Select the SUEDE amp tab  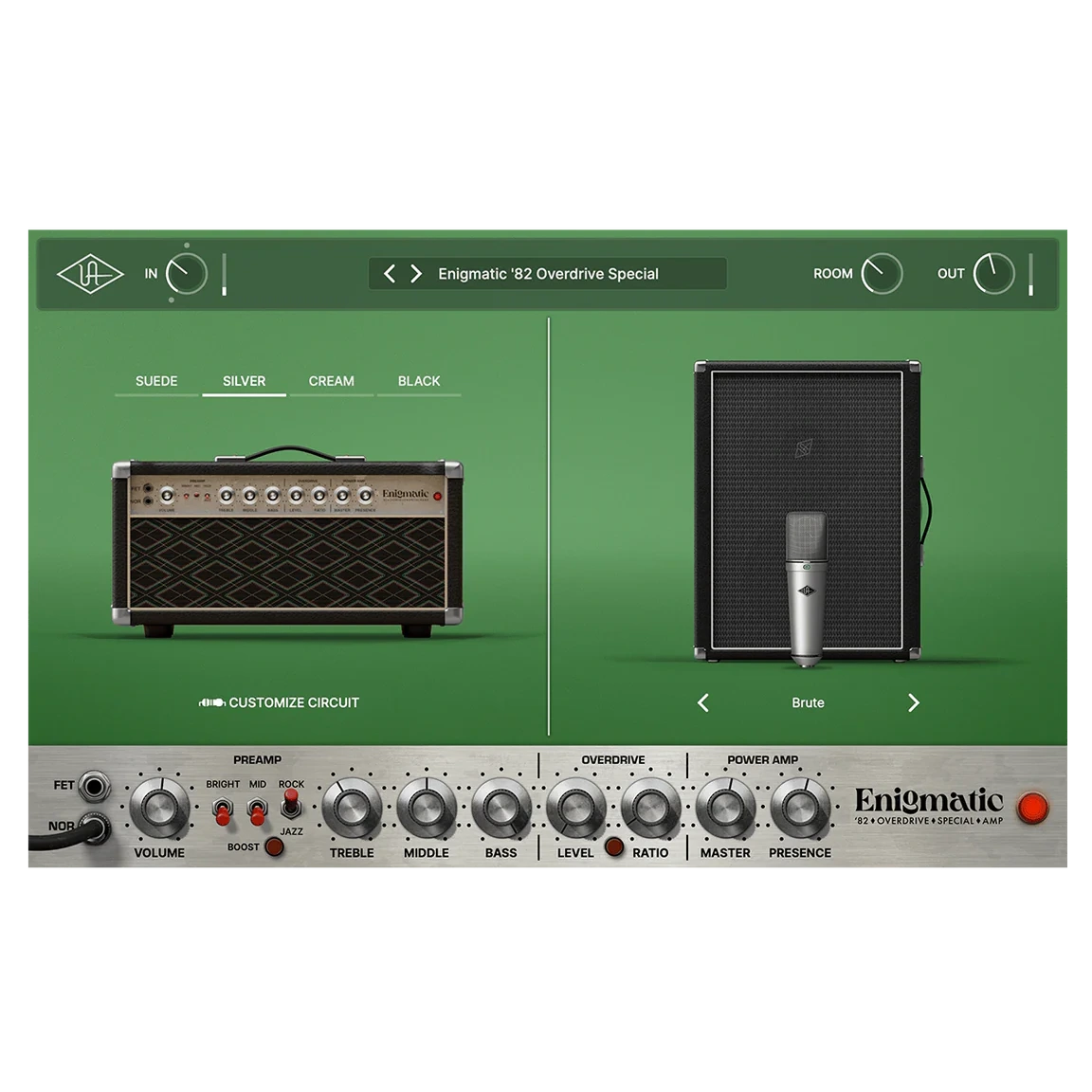[156, 382]
